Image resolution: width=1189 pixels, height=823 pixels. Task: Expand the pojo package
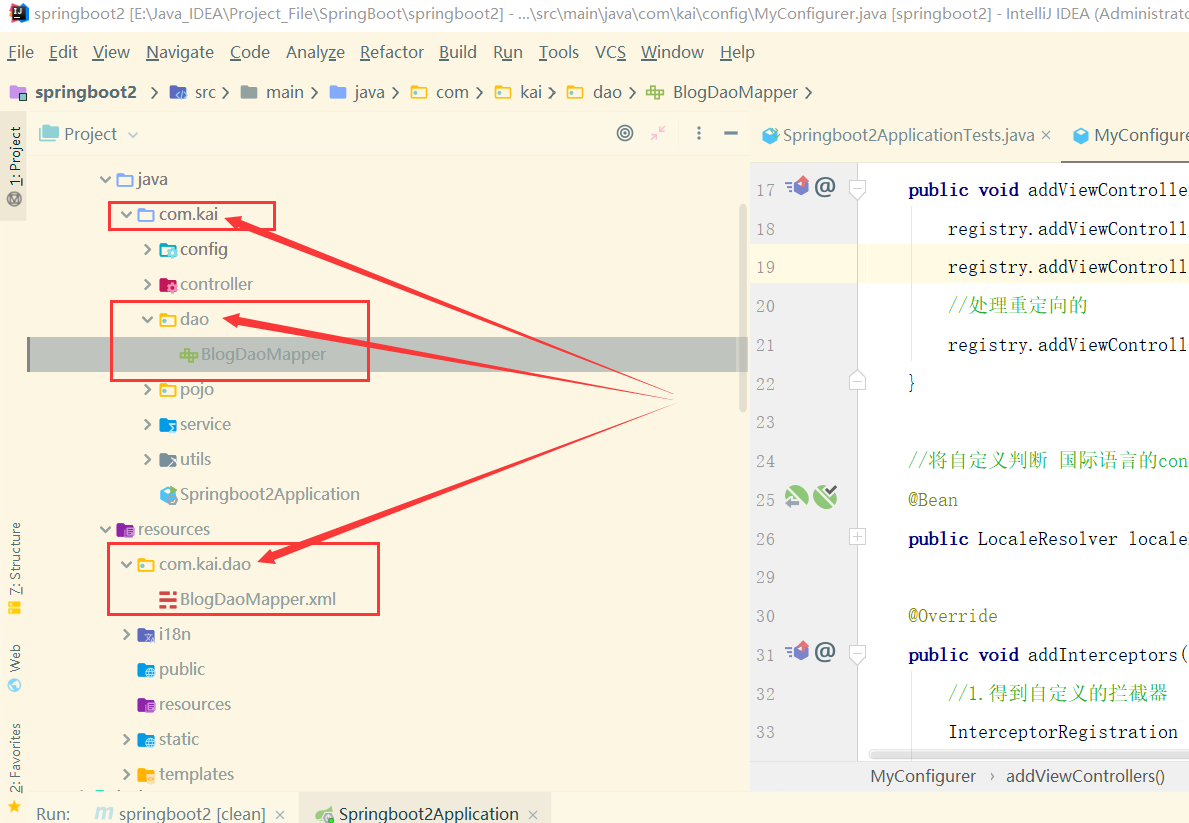[x=148, y=390]
